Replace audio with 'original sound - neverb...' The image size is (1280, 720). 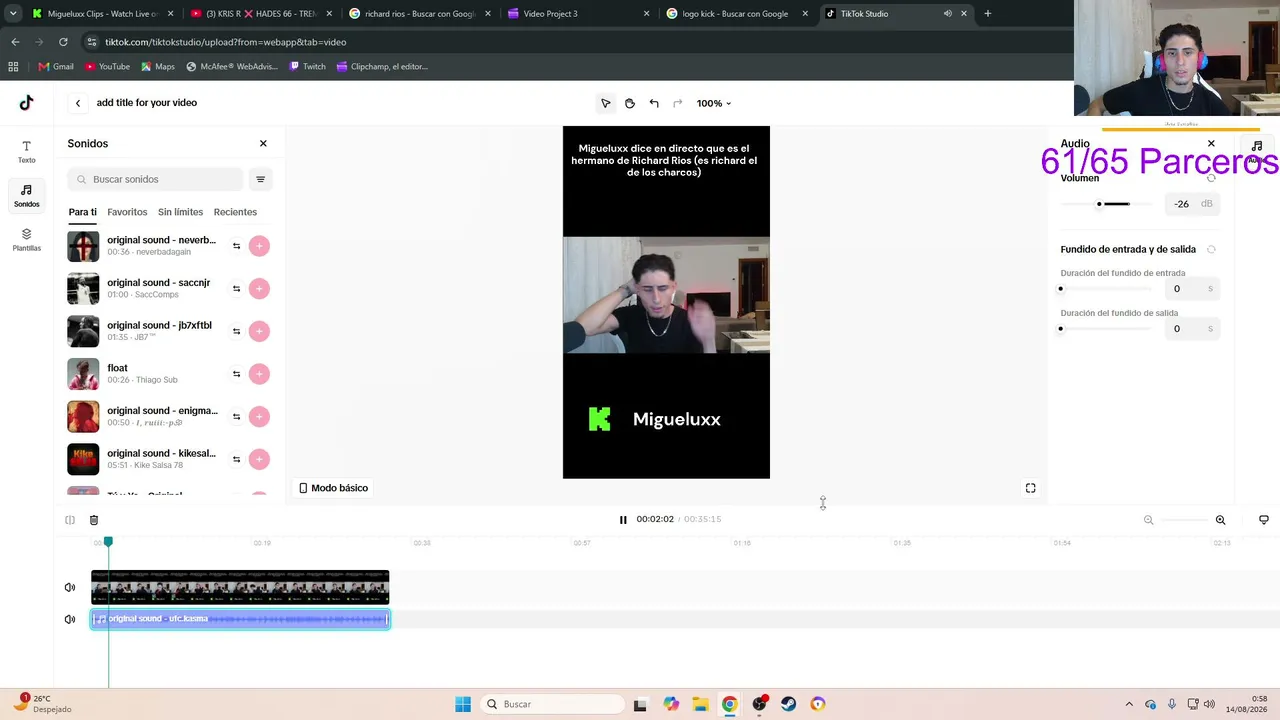coord(236,246)
